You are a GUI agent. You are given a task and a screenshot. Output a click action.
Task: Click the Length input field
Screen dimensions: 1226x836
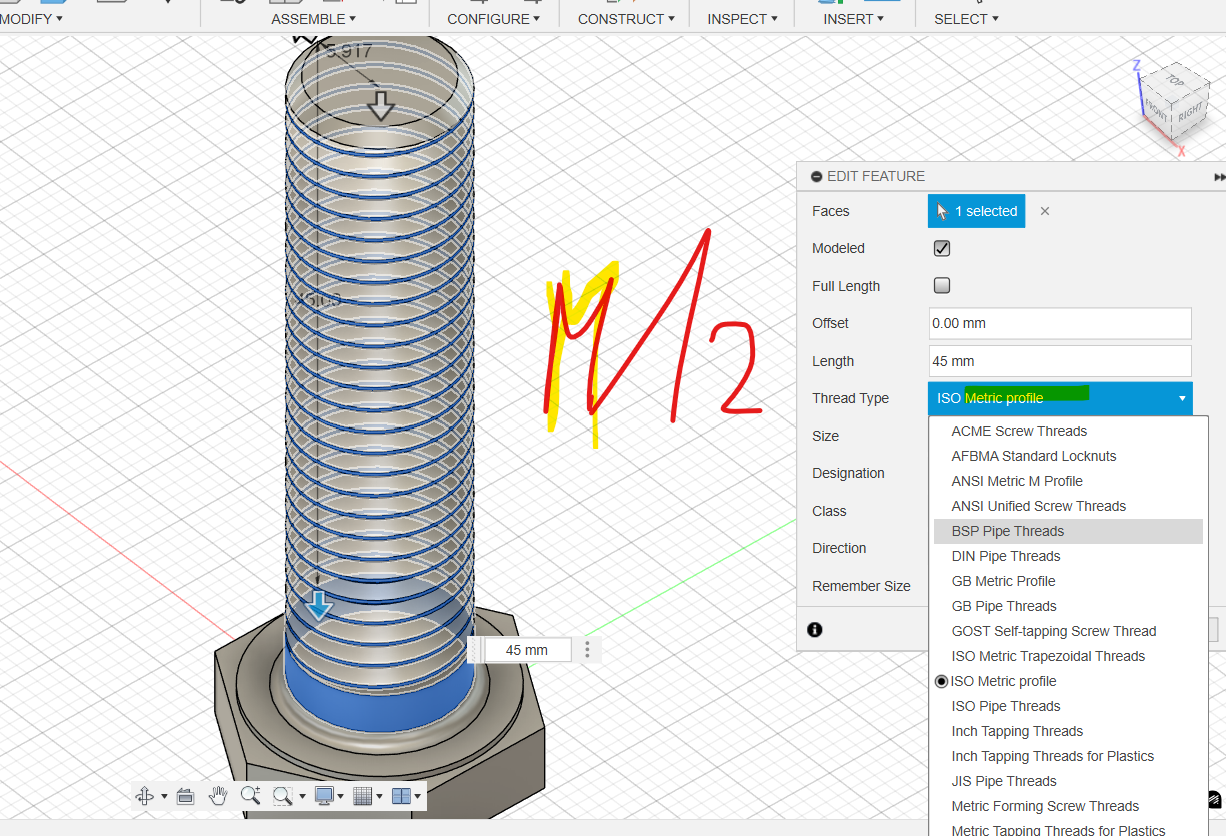click(1059, 361)
